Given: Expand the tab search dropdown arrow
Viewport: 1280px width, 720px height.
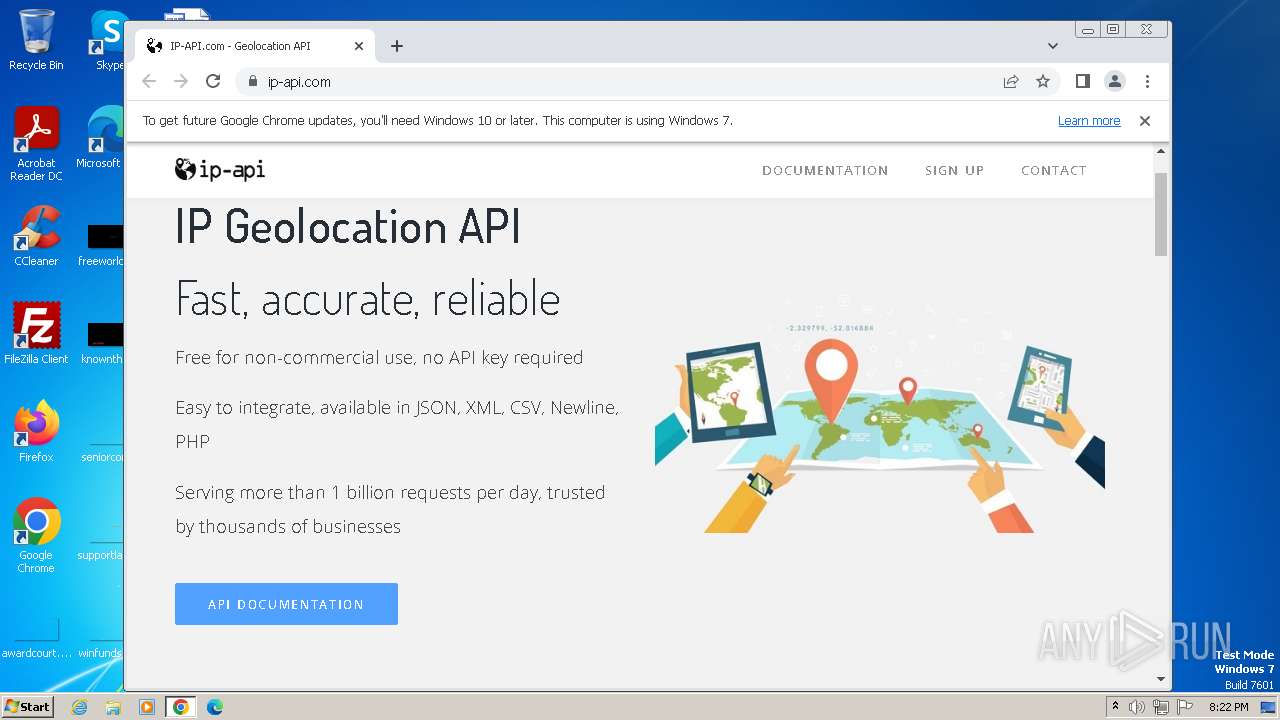Looking at the screenshot, I should pyautogui.click(x=1053, y=46).
